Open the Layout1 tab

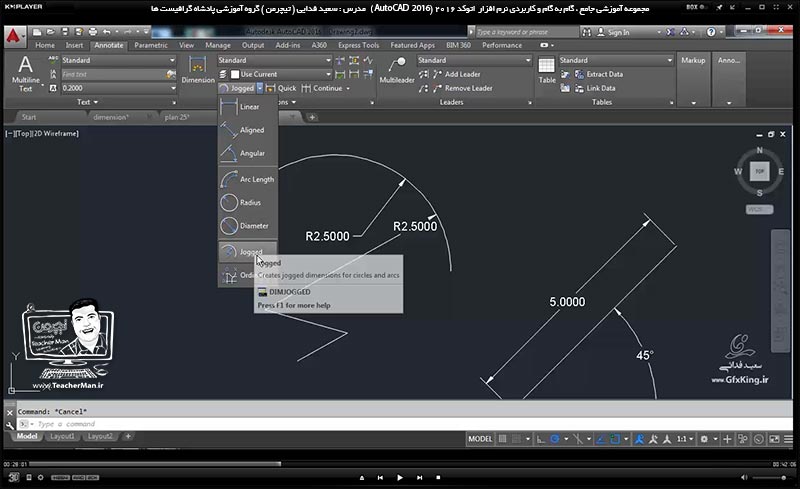62,436
